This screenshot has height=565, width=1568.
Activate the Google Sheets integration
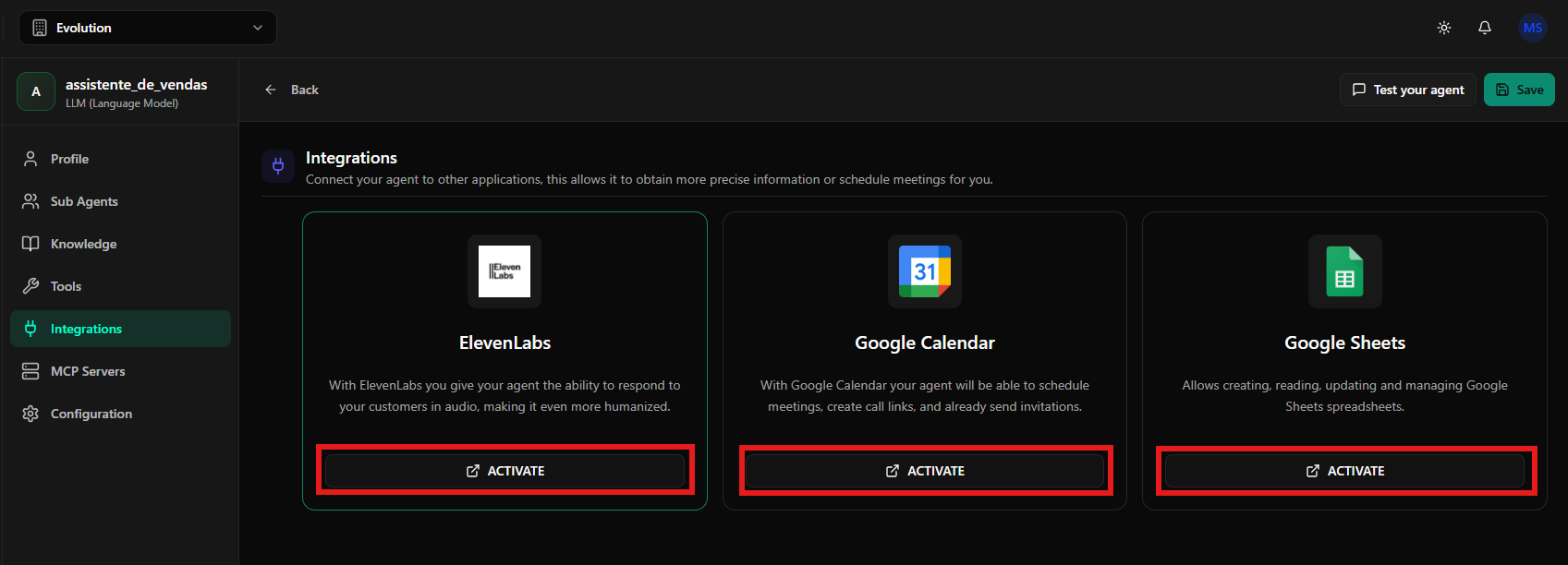pos(1344,471)
